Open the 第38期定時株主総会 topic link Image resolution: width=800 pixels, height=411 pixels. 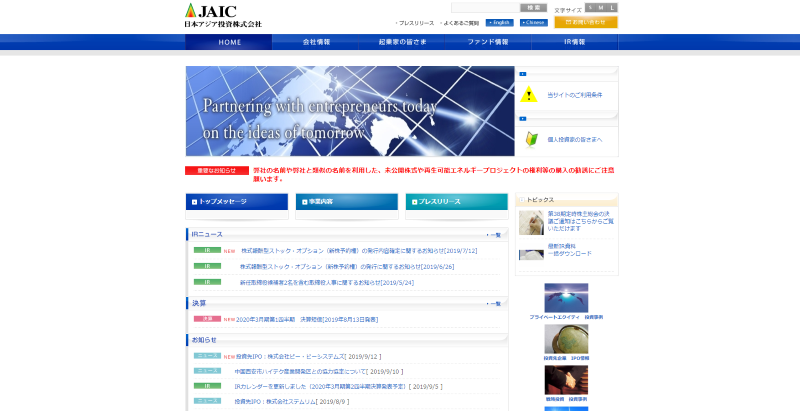[581, 221]
